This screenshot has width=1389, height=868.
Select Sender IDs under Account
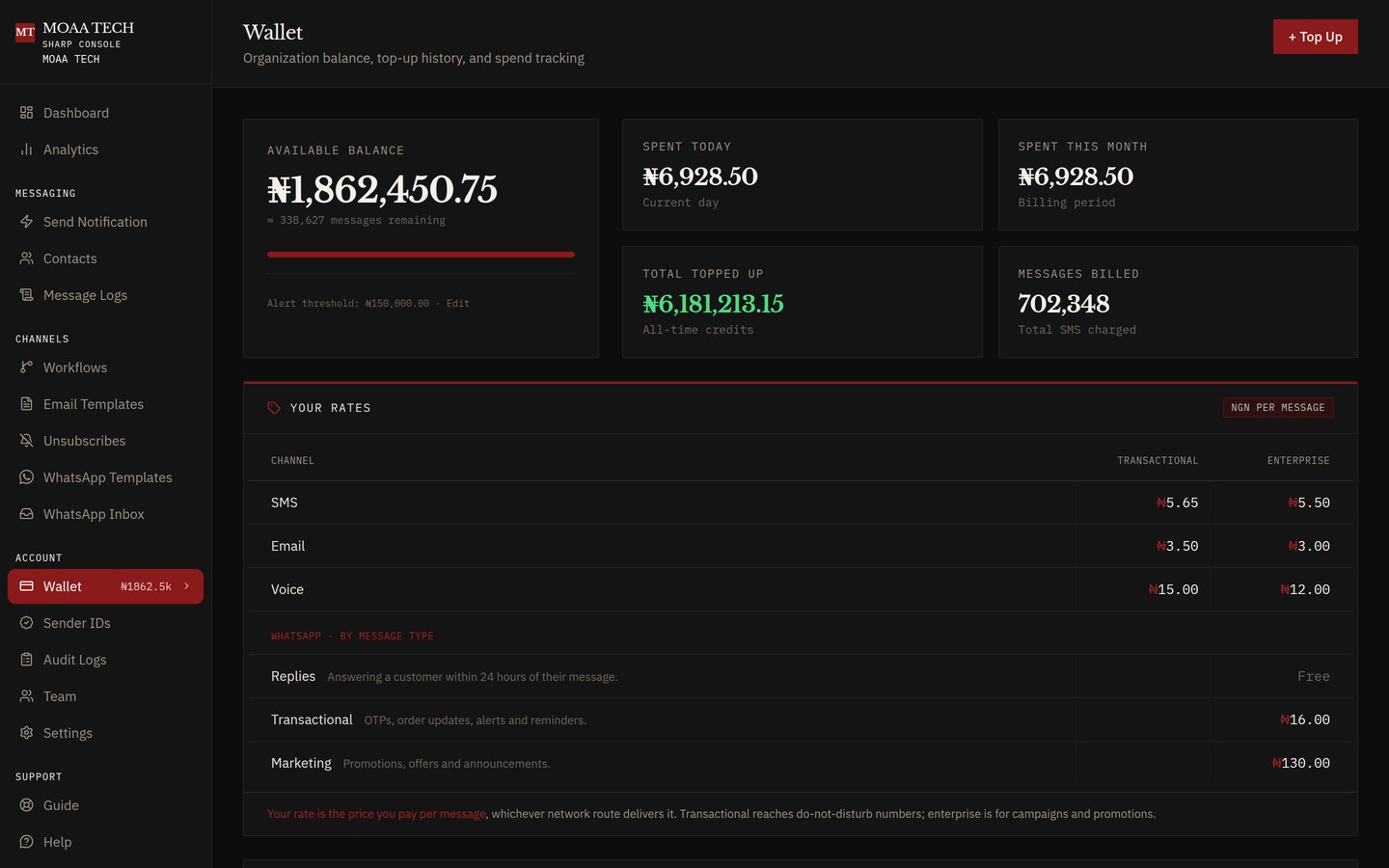(105, 623)
